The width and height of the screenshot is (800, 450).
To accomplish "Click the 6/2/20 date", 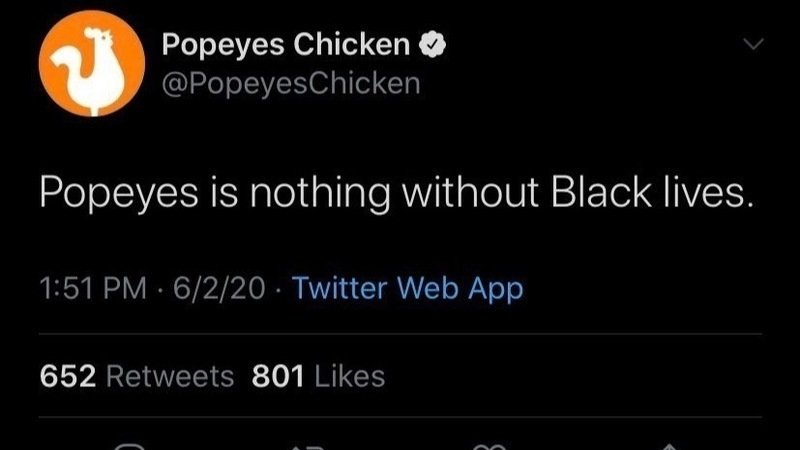I will (x=219, y=288).
